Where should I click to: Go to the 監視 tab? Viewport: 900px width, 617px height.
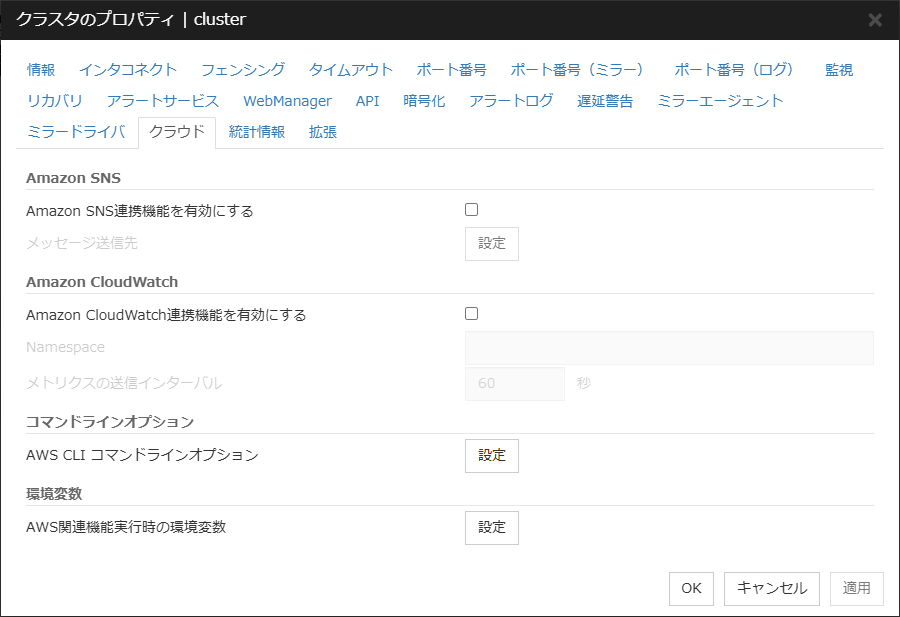(x=839, y=70)
